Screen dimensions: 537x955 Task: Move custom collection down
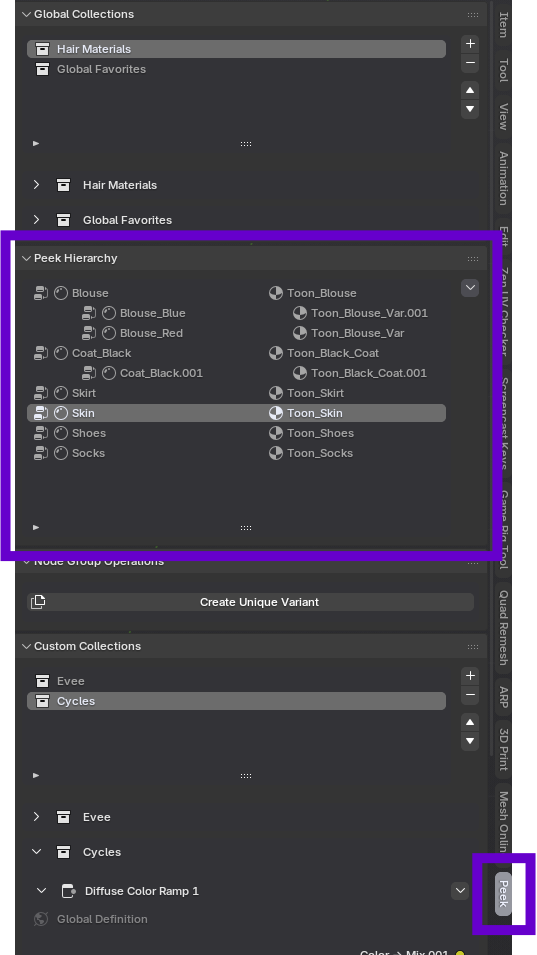pyautogui.click(x=470, y=742)
